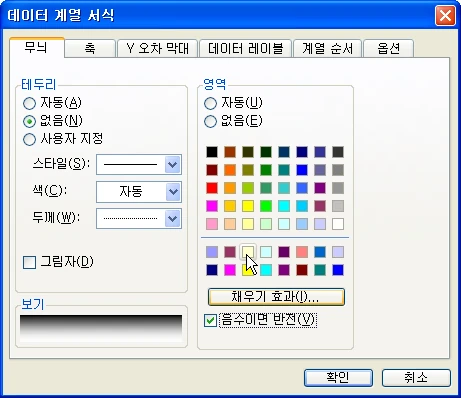This screenshot has height=398, width=461.
Task: Select the pale rose pink swatch below magenta
Action: [212, 224]
